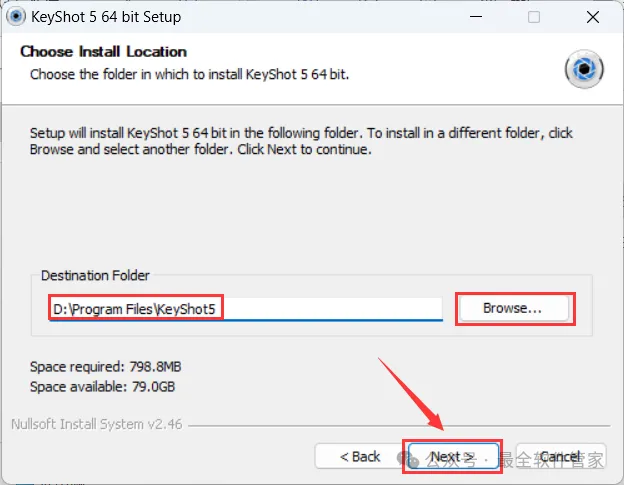Click the "Destination Folder" group label
Screen dimensions: 624x485
(x=95, y=275)
